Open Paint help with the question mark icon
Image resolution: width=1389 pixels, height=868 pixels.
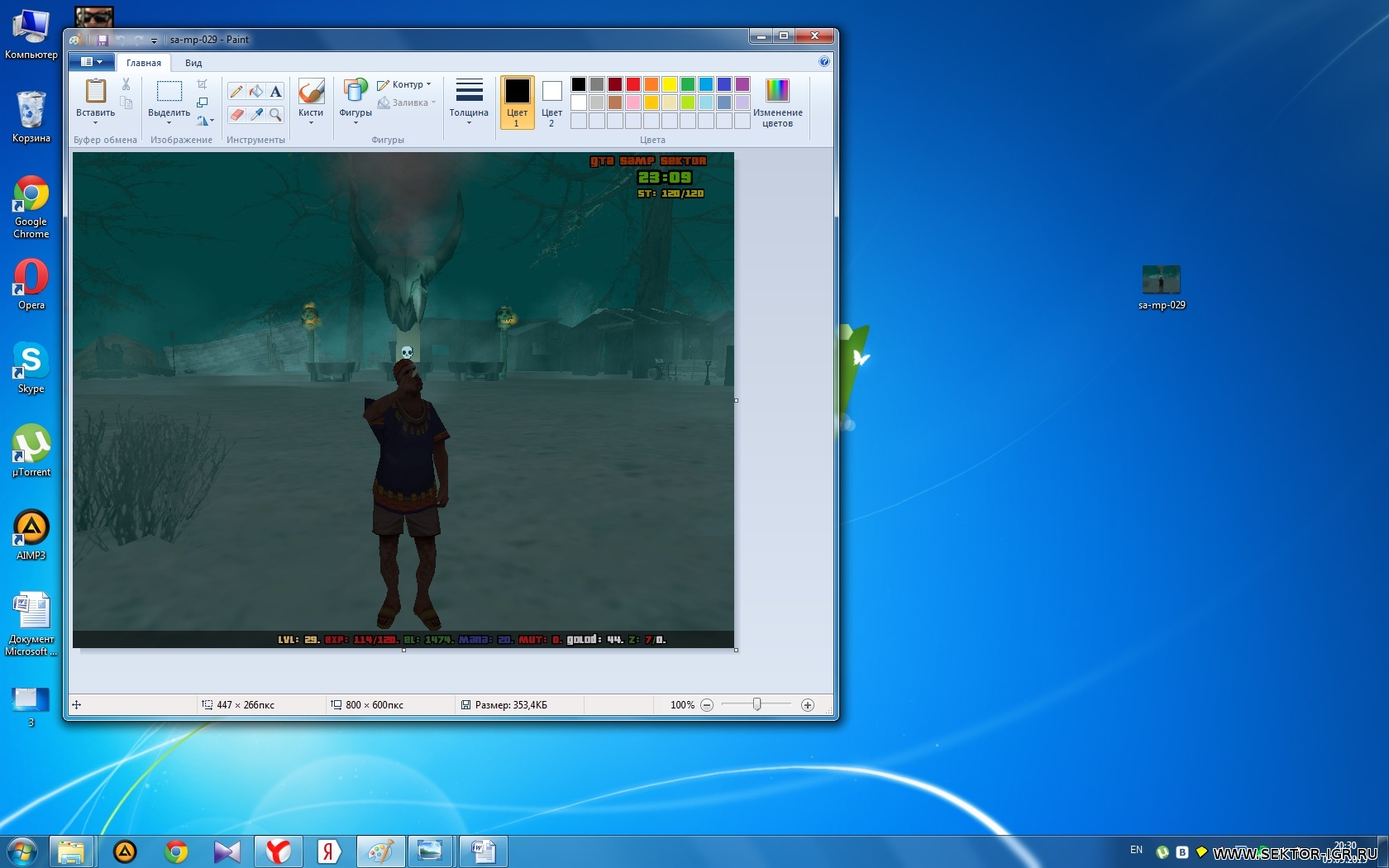pos(823,61)
